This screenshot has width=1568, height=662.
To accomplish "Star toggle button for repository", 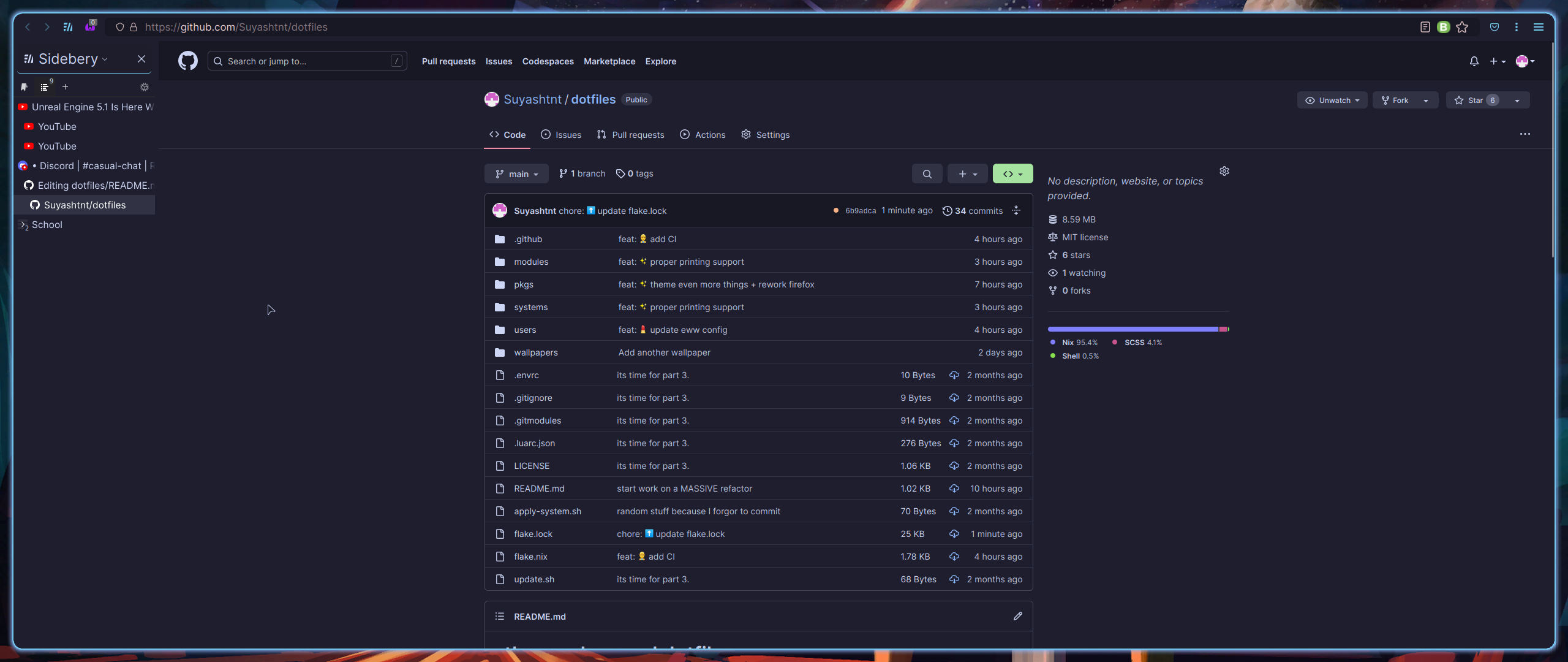I will pos(1476,100).
